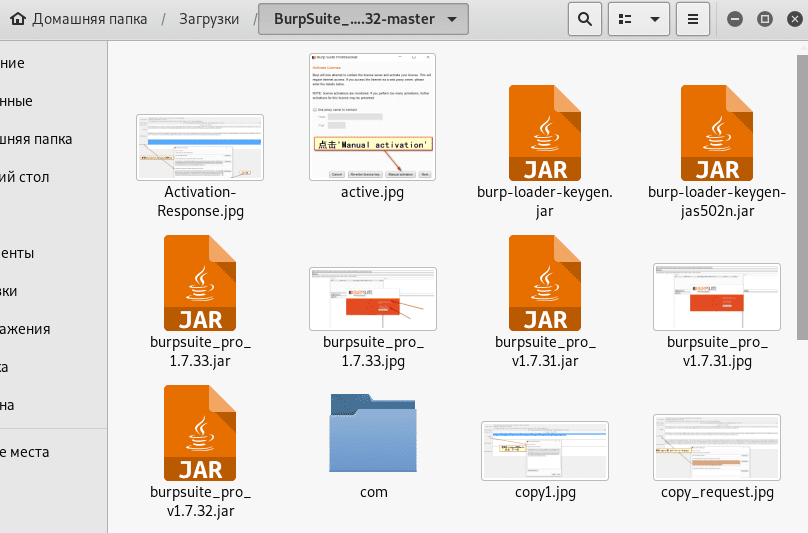Open the BurpSuite_....32-master folder dropdown
The width and height of the screenshot is (808, 533).
click(363, 19)
